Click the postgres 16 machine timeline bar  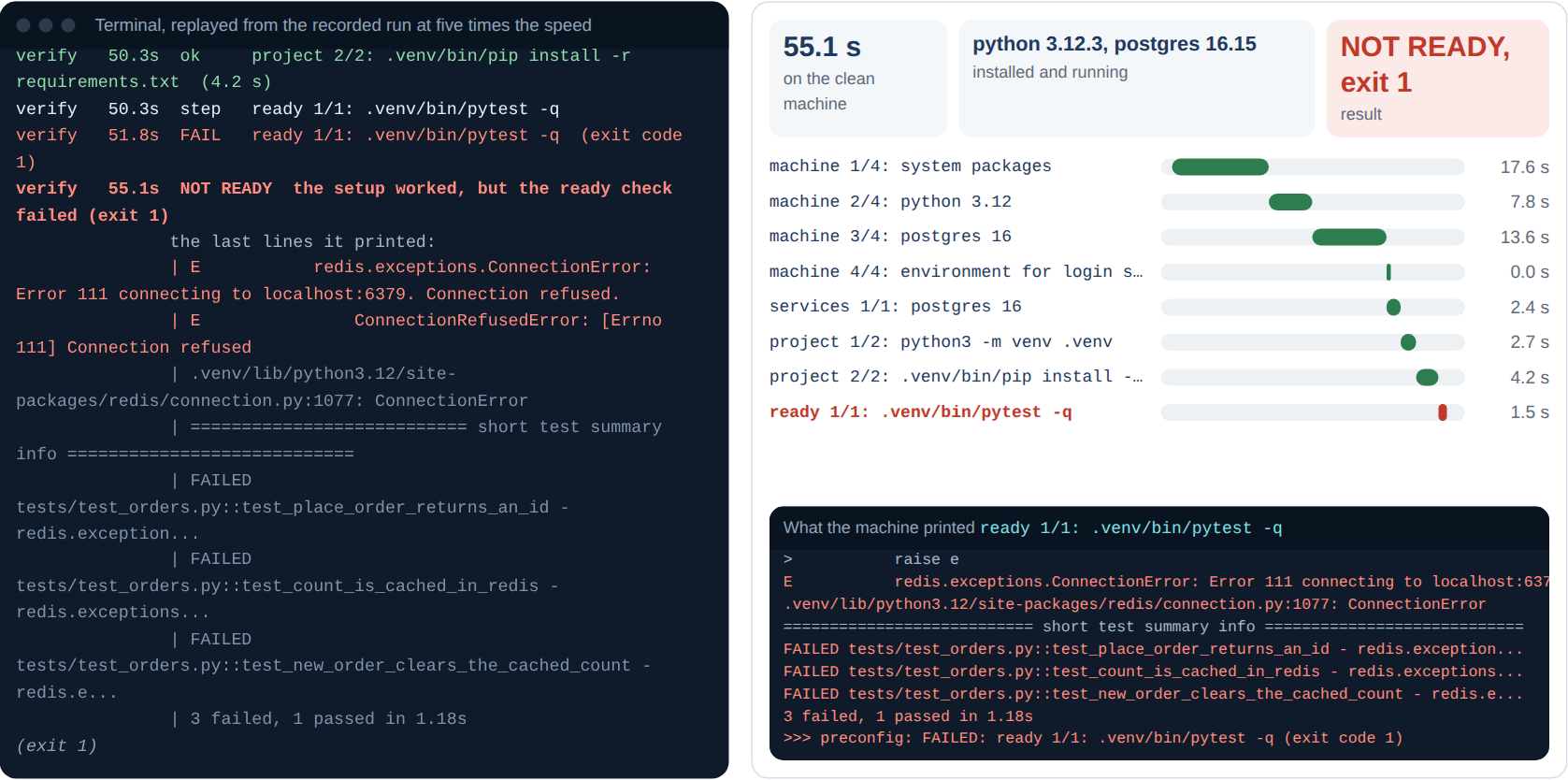pos(1349,238)
